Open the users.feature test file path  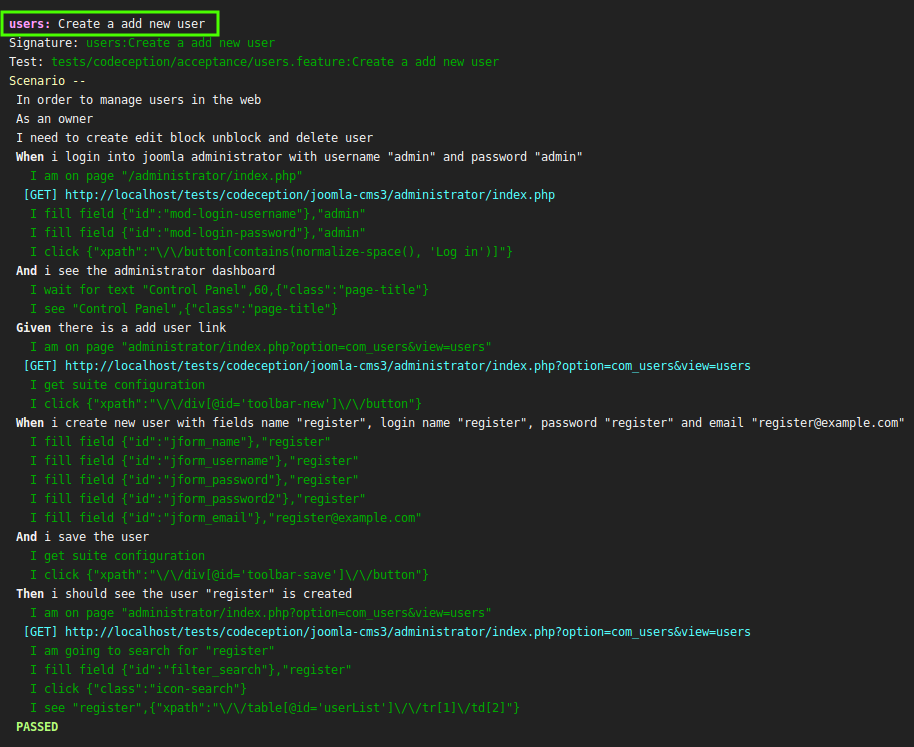[x=274, y=62]
